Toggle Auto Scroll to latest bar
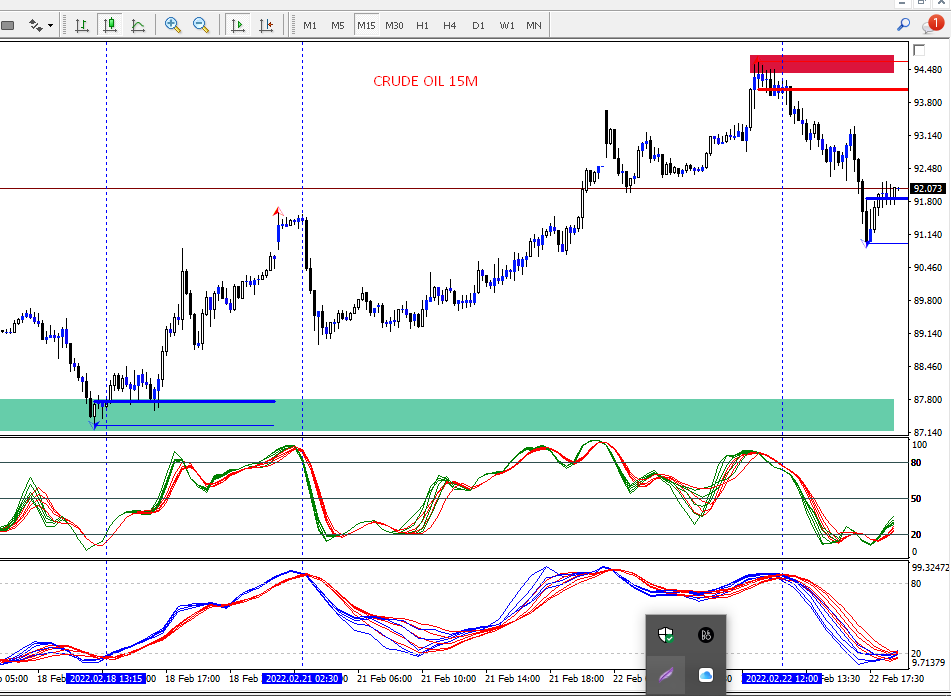Screen dimensions: 951x696 coord(238,25)
